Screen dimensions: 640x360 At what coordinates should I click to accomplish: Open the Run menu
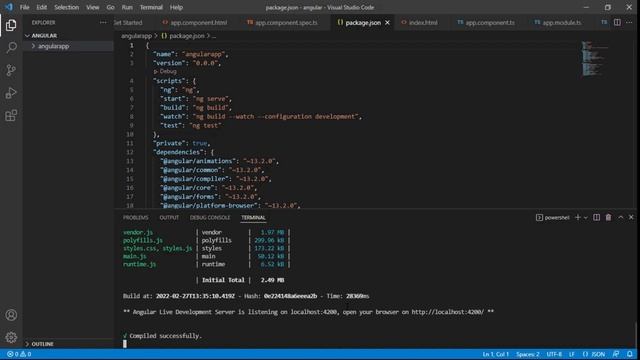[127, 7]
